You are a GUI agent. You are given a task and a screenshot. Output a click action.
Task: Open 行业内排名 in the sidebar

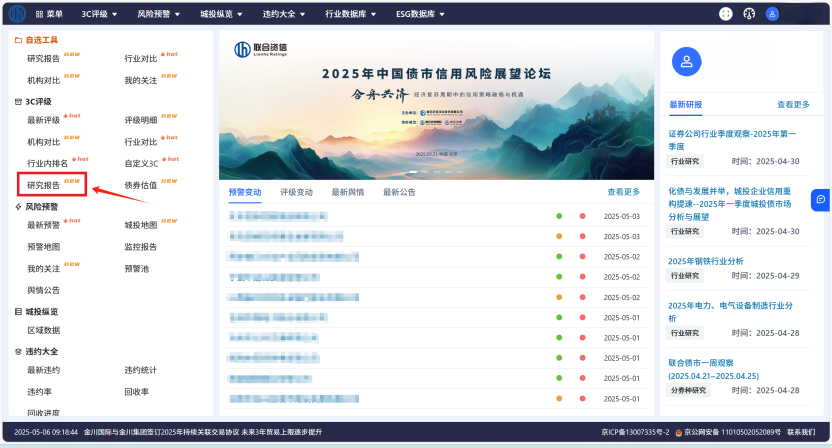[x=48, y=163]
